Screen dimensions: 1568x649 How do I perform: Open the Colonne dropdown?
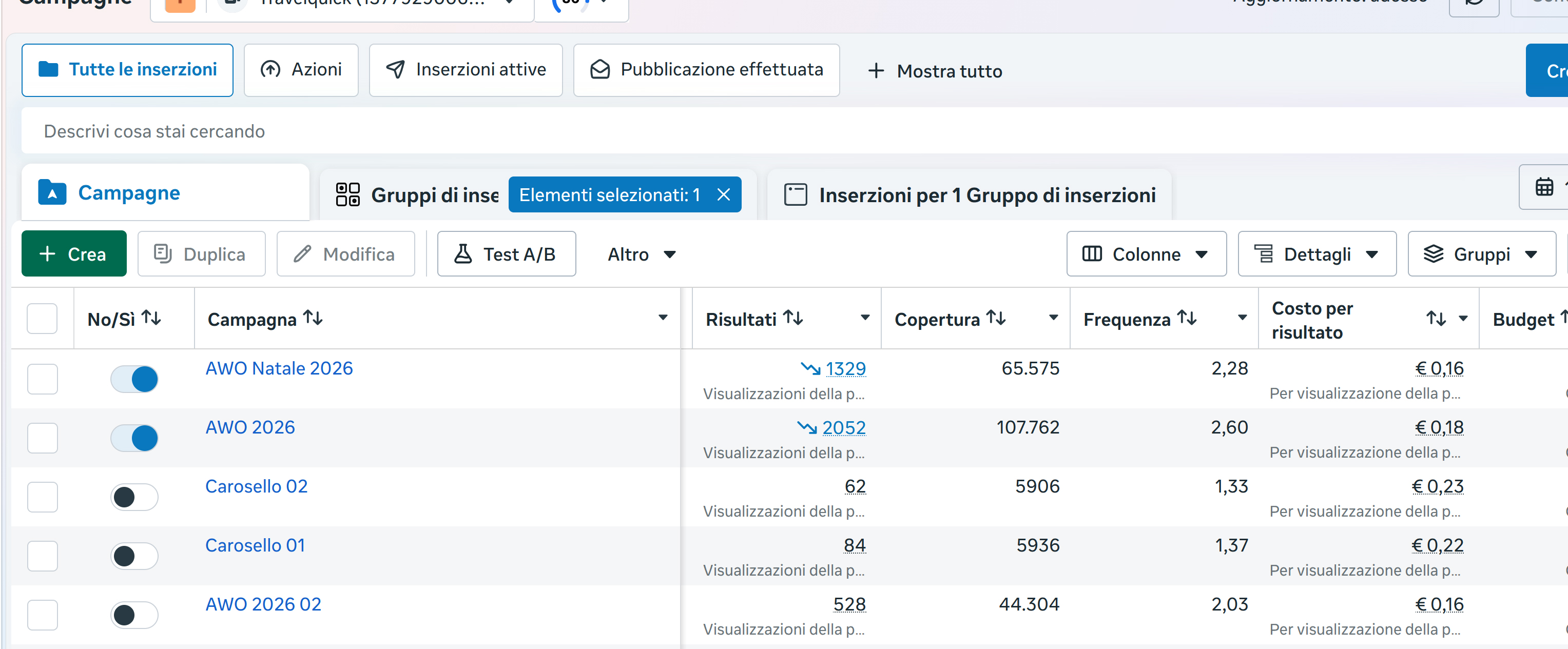click(1146, 253)
